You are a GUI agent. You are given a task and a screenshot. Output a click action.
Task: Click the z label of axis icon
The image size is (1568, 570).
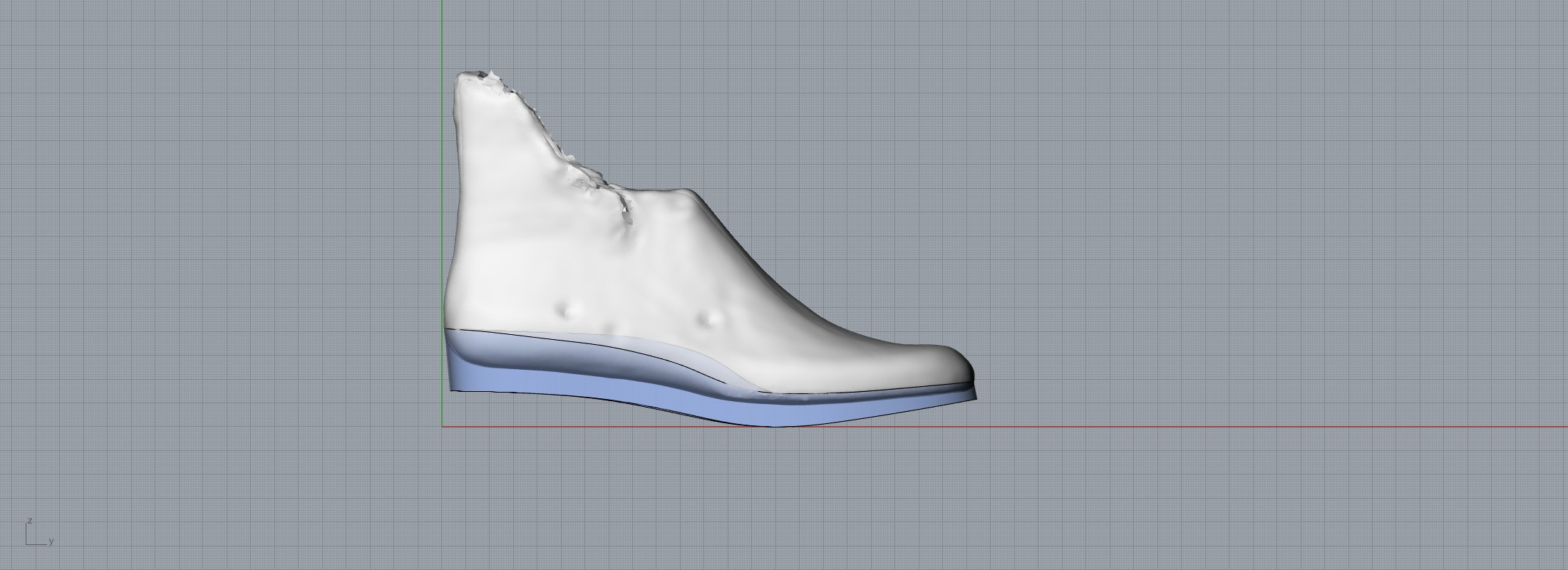(30, 521)
